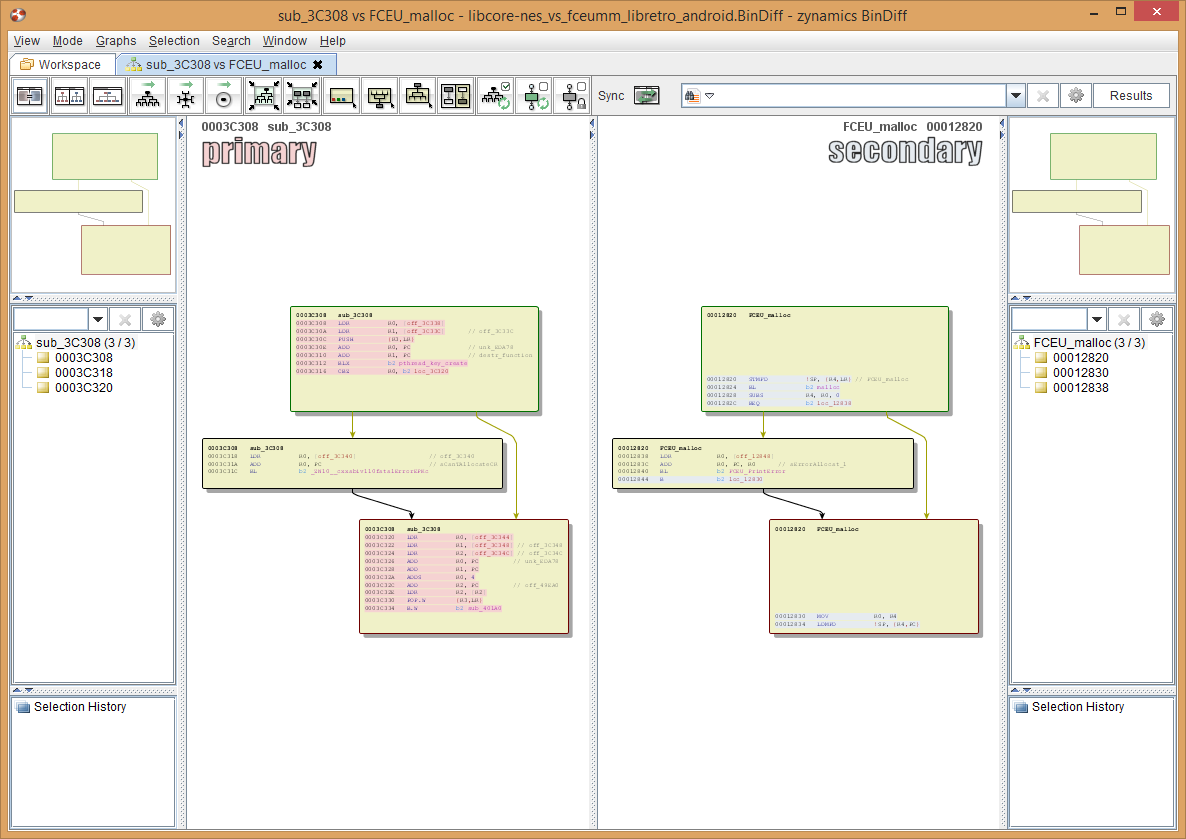
Task: Click secondary graph overview thumbnail
Action: 1091,204
